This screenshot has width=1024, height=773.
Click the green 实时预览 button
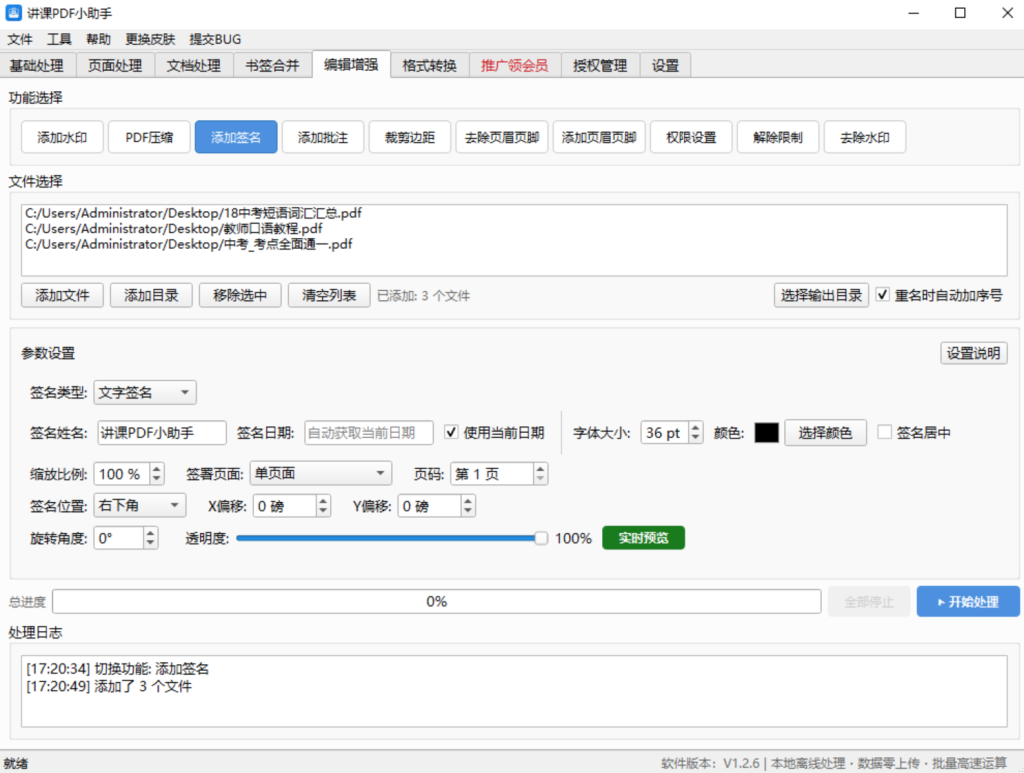(x=643, y=538)
